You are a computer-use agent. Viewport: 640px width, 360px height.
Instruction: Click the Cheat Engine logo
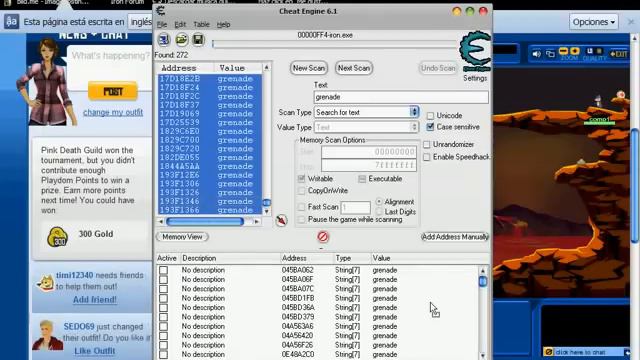coord(475,51)
